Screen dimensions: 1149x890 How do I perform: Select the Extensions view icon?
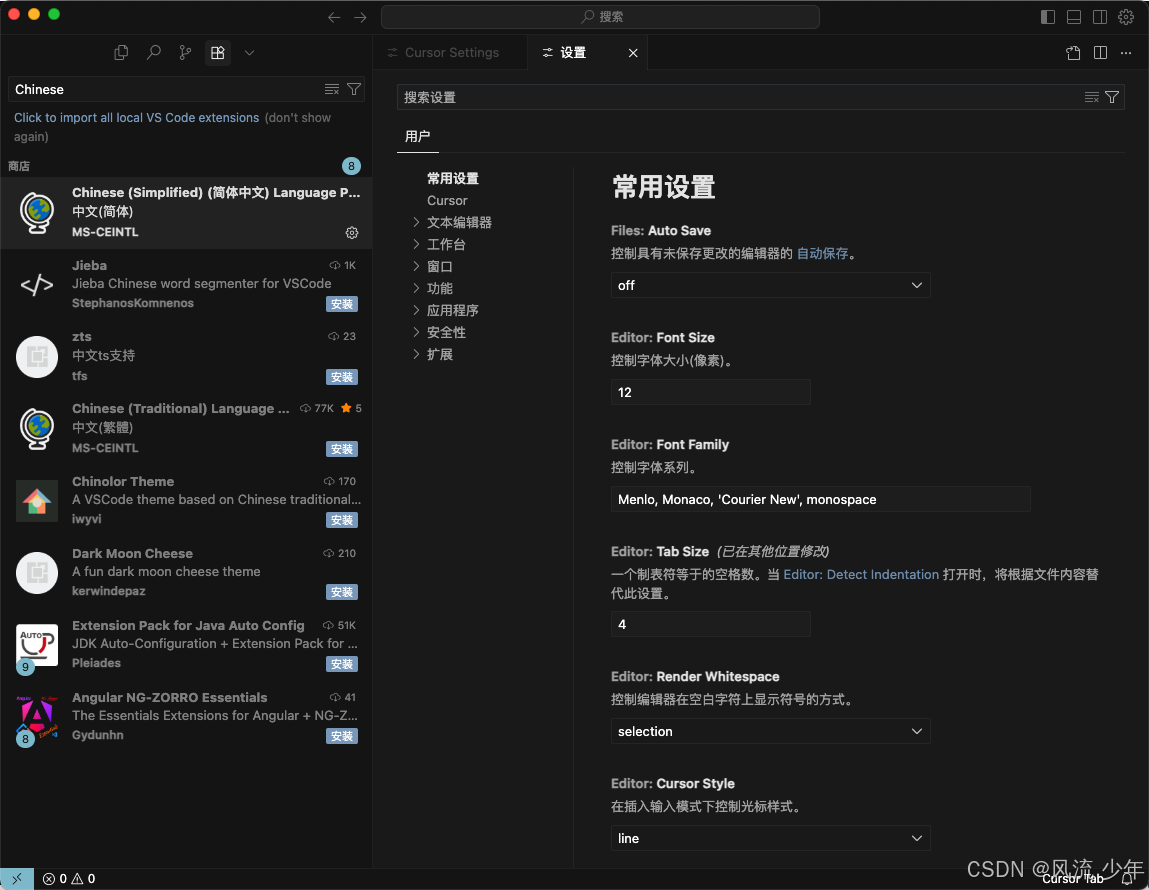click(218, 53)
